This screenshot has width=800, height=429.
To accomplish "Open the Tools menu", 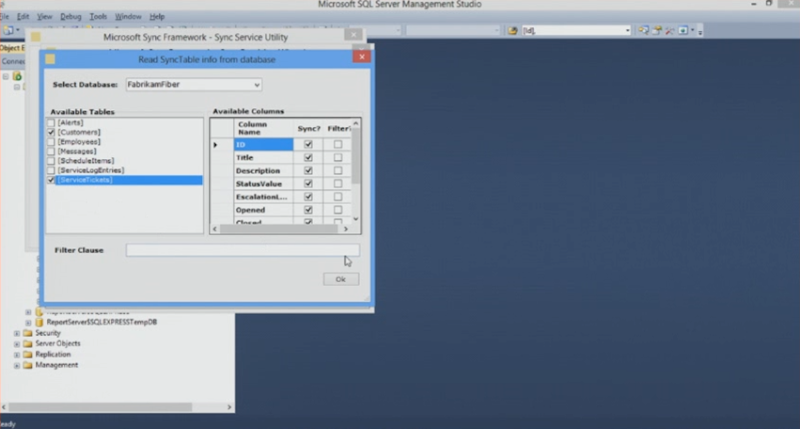I will click(x=98, y=16).
